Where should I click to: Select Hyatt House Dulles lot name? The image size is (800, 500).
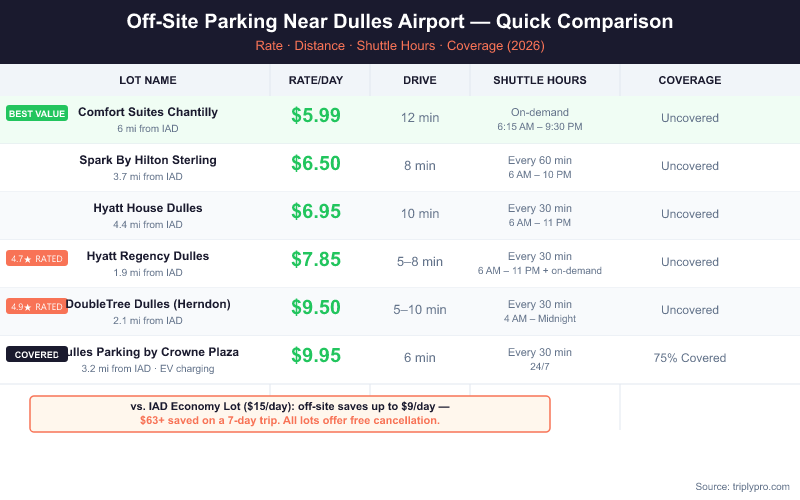(x=148, y=208)
